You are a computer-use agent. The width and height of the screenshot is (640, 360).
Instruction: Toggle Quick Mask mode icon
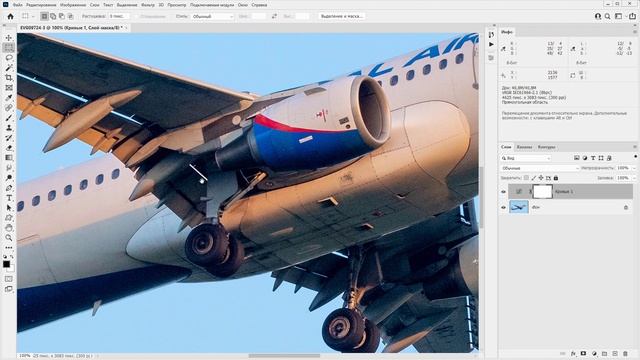[x=9, y=279]
